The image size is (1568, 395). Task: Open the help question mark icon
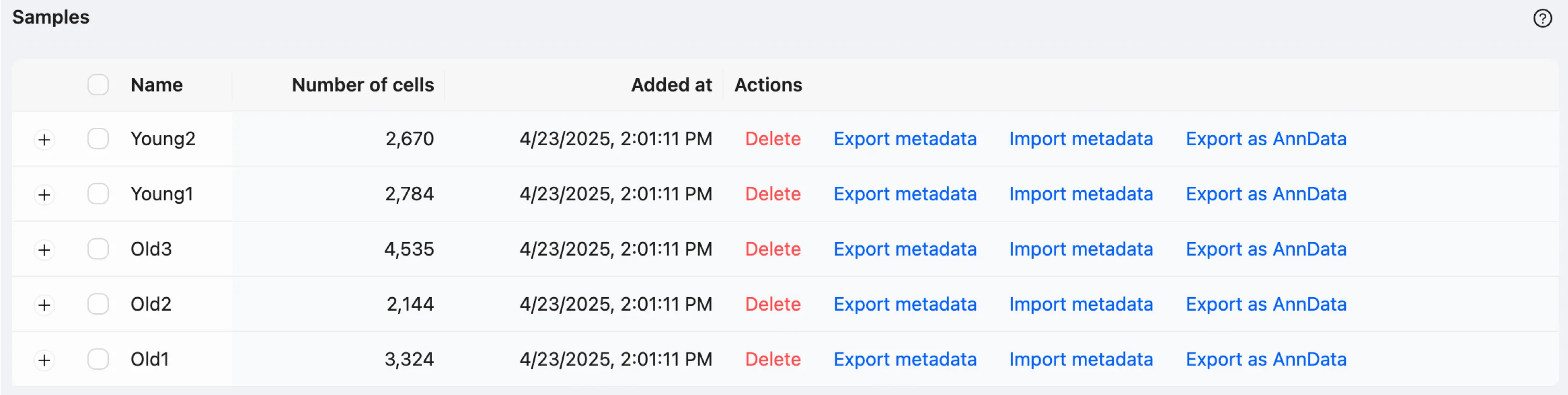pos(1542,18)
